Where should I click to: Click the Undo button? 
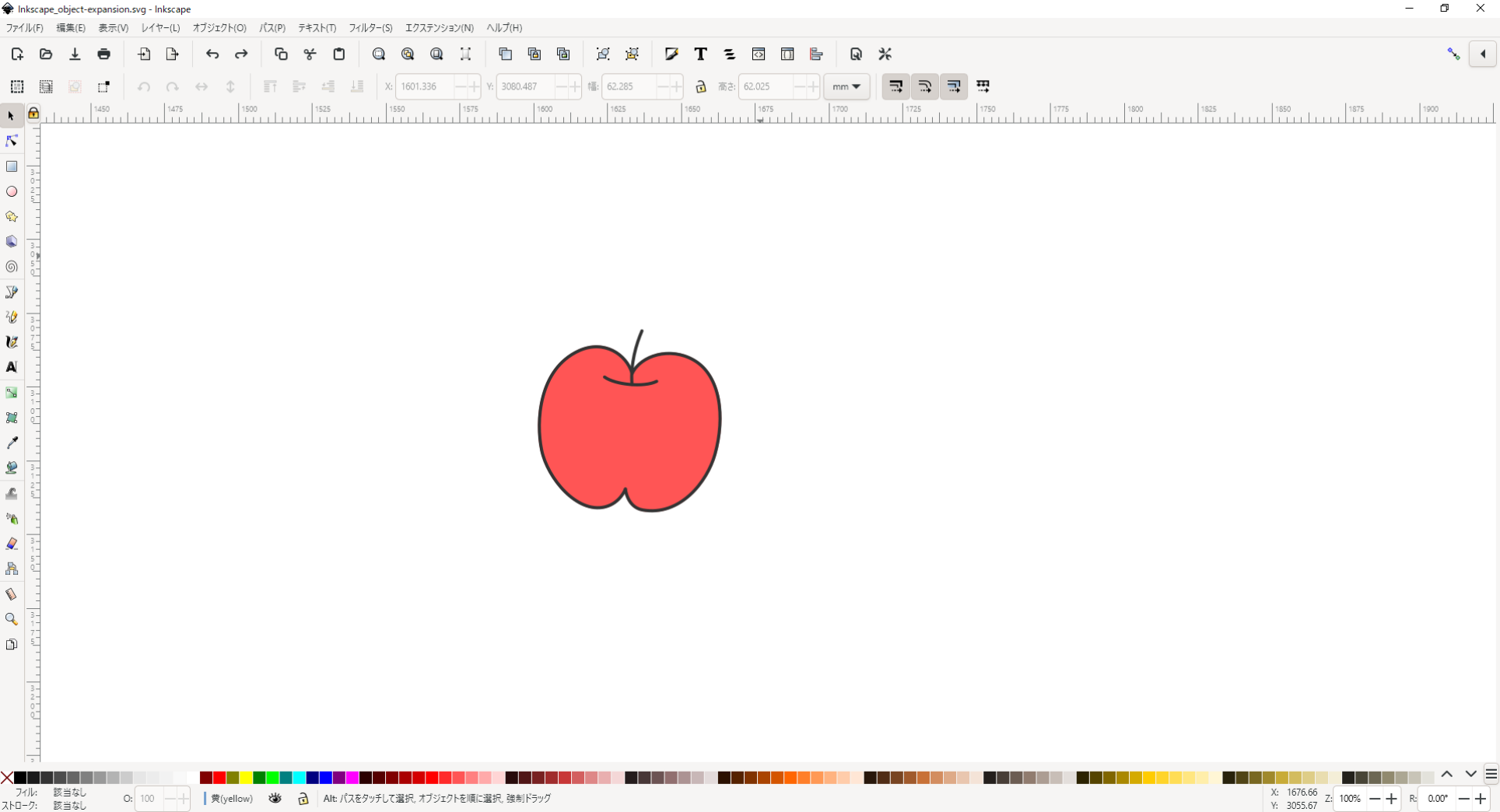[x=212, y=54]
